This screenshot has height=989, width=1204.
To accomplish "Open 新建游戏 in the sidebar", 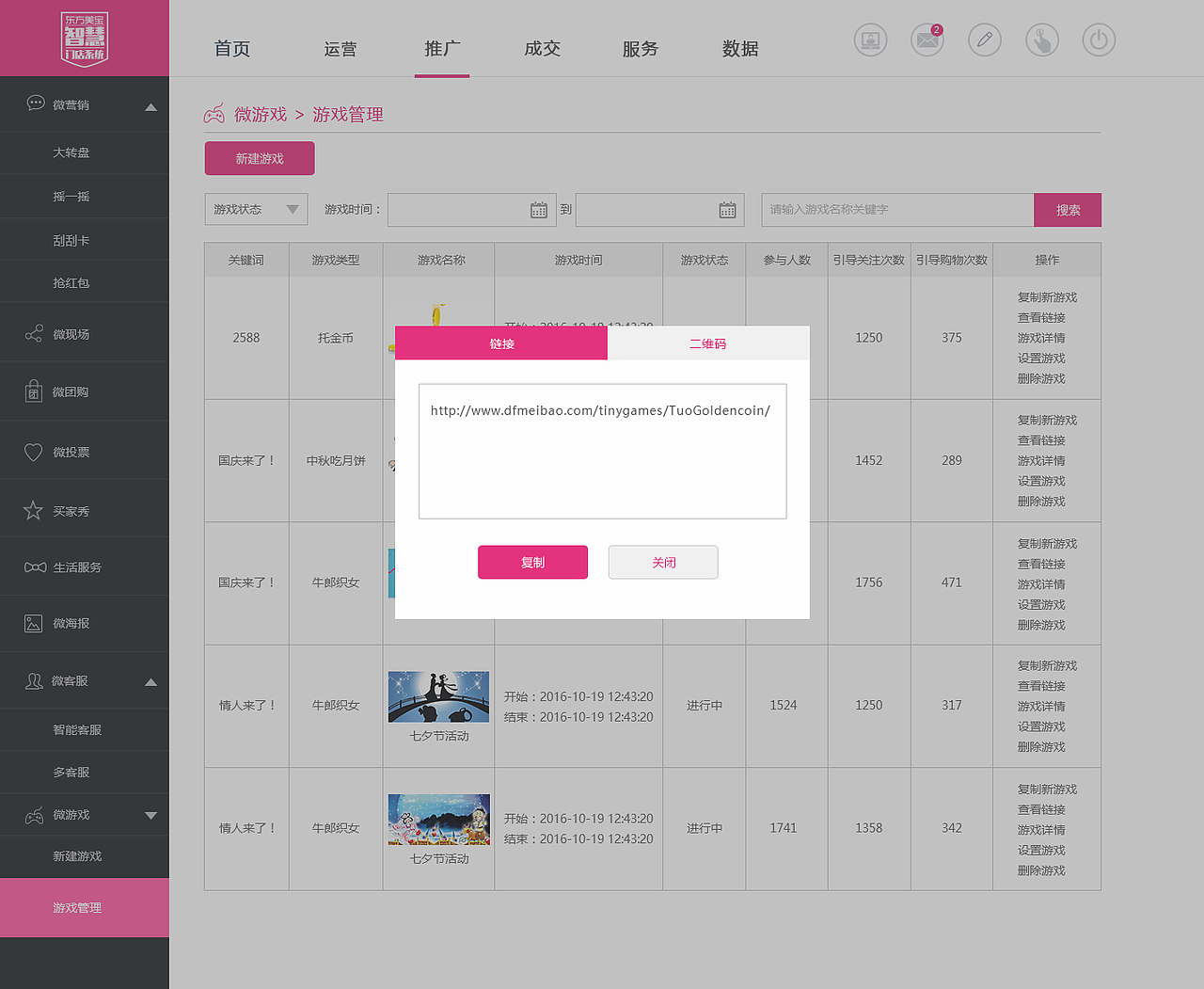I will 85,856.
